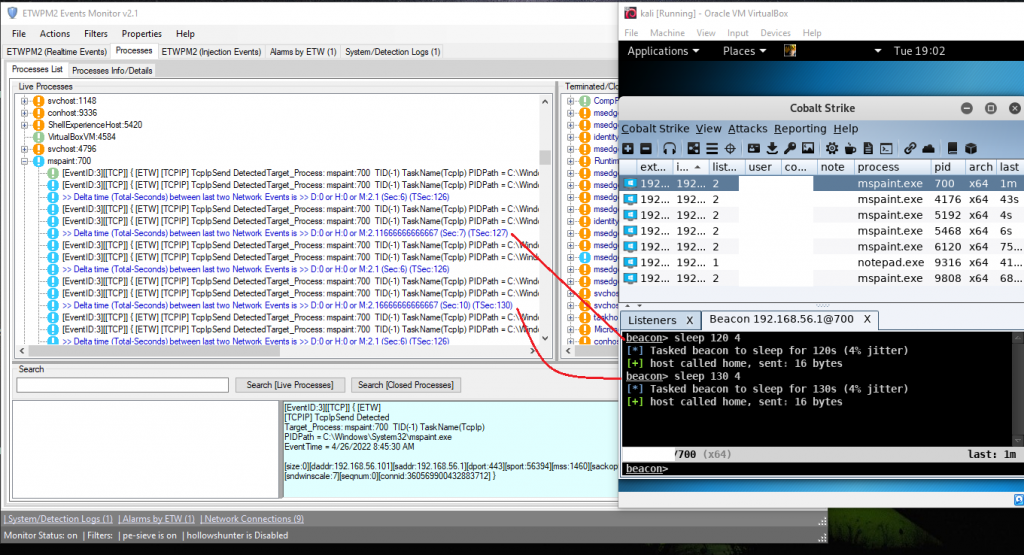Open the Attacks menu in Cobalt Strike
This screenshot has width=1024, height=555.
pyautogui.click(x=747, y=128)
